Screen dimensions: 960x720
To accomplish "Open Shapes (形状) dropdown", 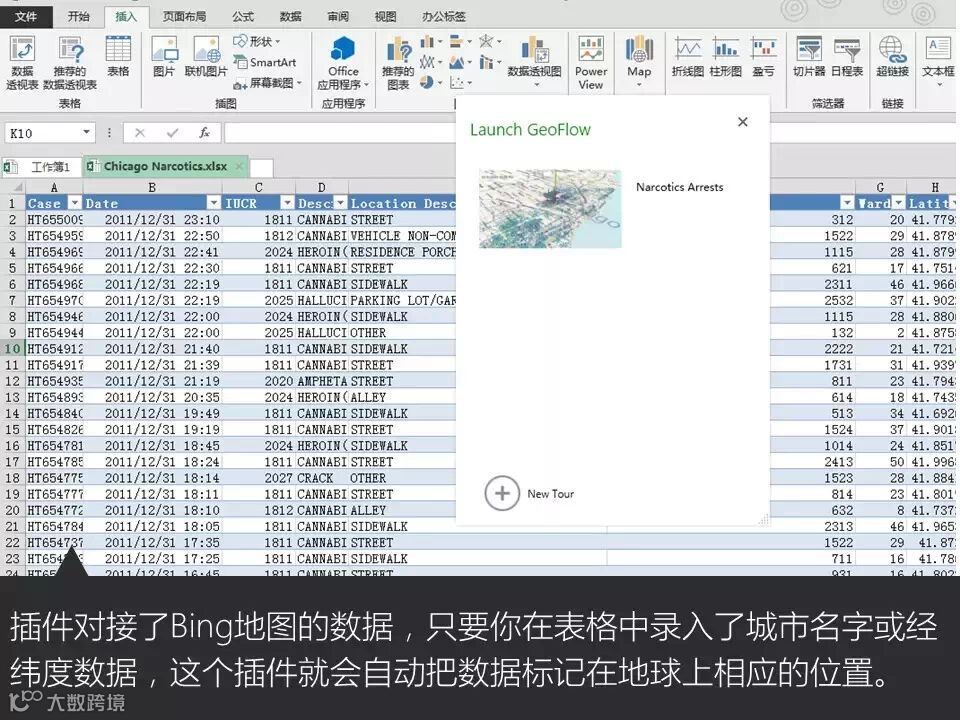I will tap(257, 42).
